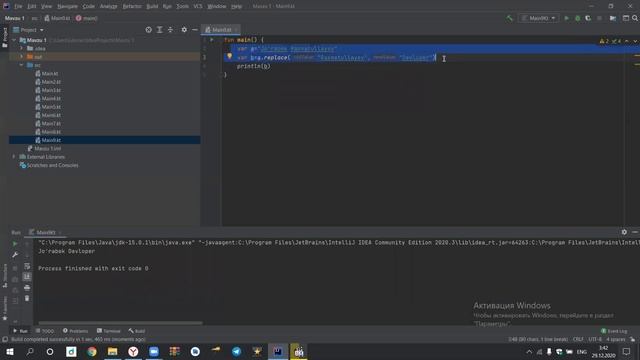Click the wrench icon in Run panel
640x360 pixels.
click(15, 255)
